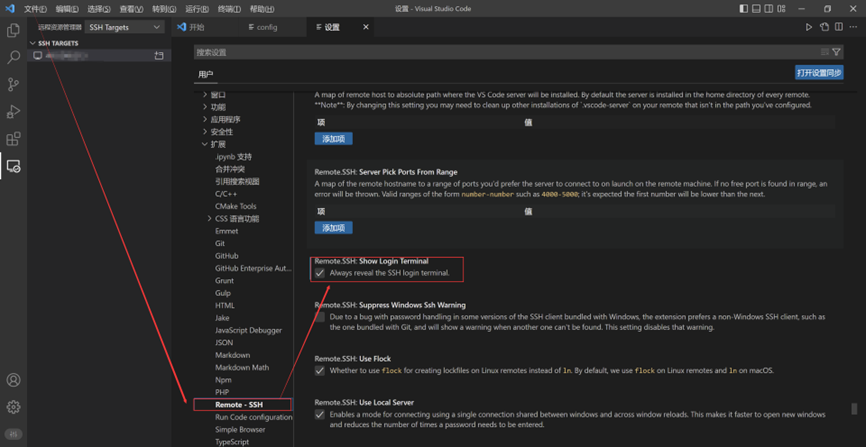The width and height of the screenshot is (866, 447).
Task: Click the 打开设置同步 button
Action: (x=819, y=72)
